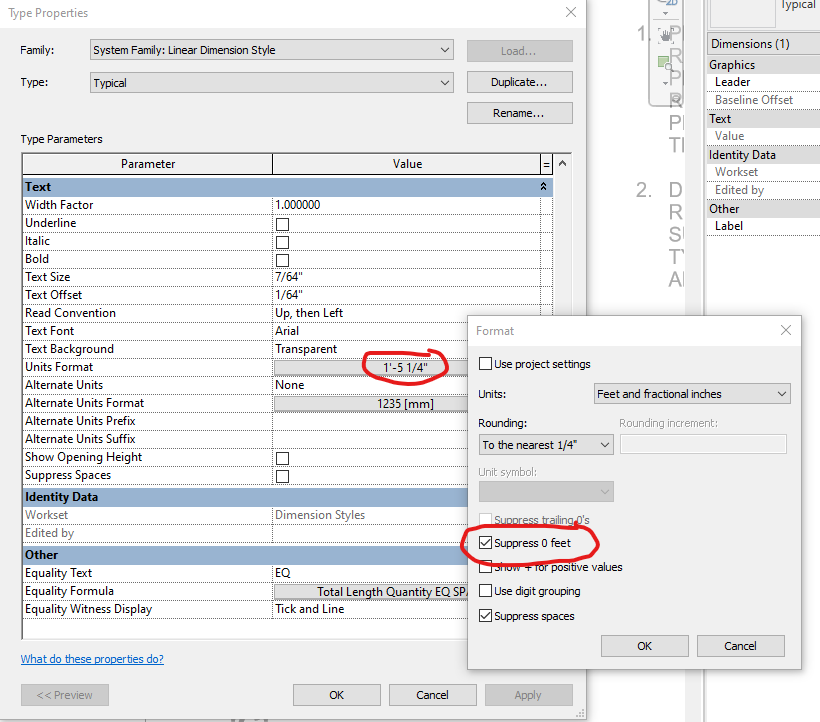Click the zoom region icon on left toolbar
820x722 pixels.
pyautogui.click(x=663, y=60)
